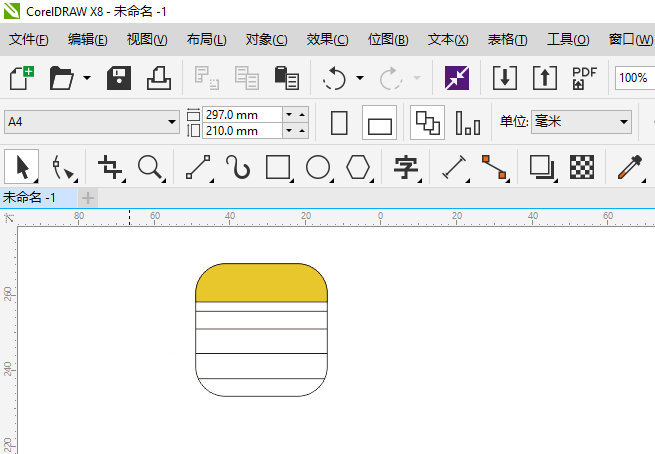This screenshot has width=655, height=454.
Task: Open the 布局(L) menu
Action: tap(207, 40)
